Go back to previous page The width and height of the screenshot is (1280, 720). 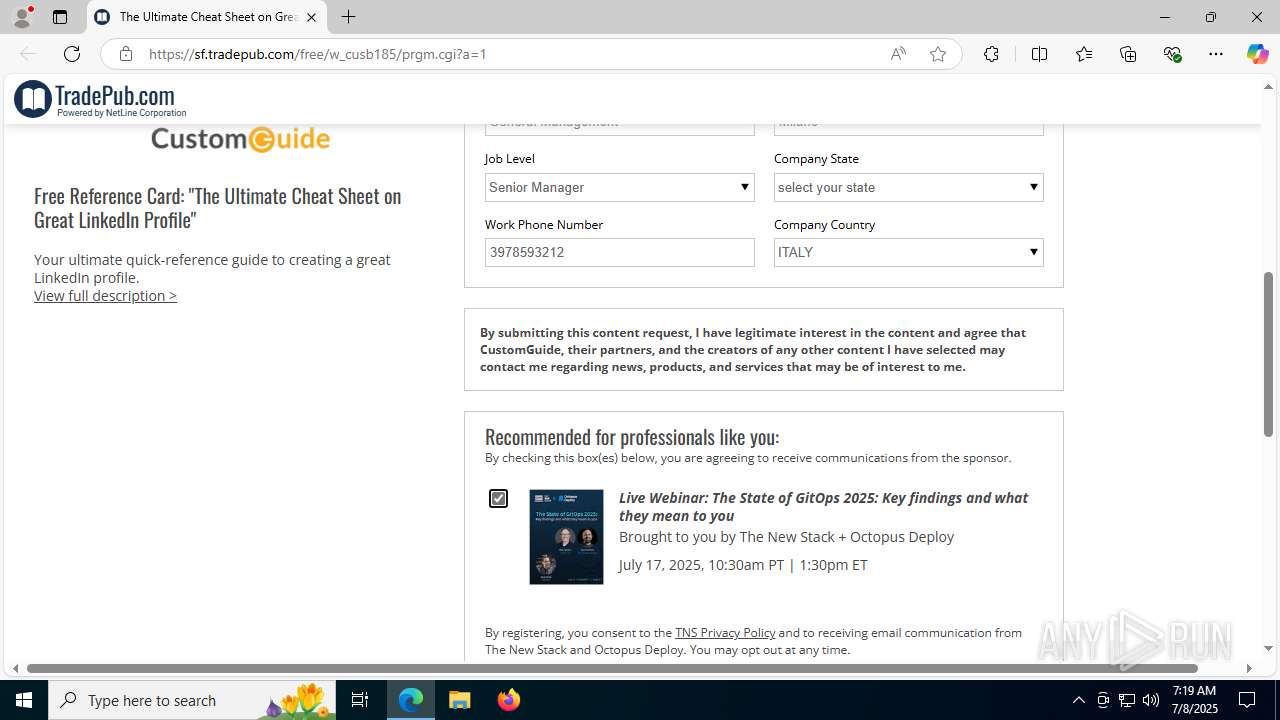pyautogui.click(x=28, y=54)
